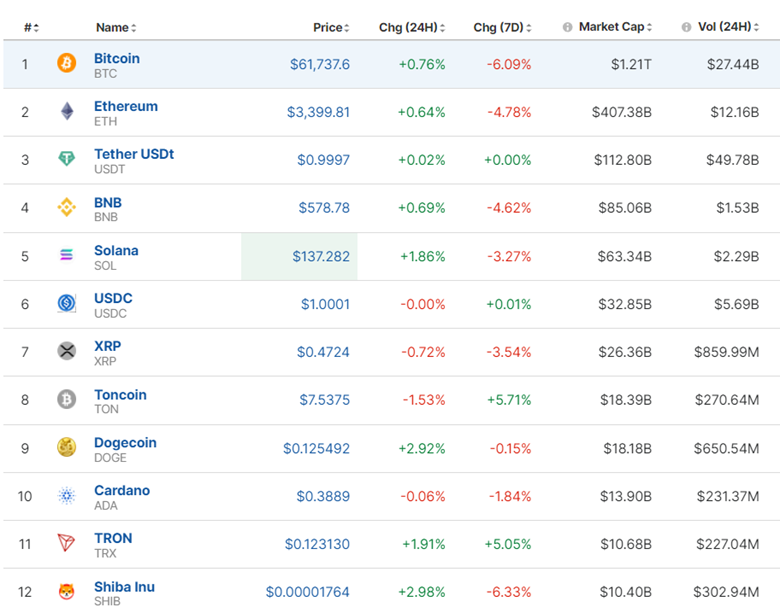Image resolution: width=780 pixels, height=613 pixels.
Task: Open the Bitcoin coin page link
Action: 117,58
